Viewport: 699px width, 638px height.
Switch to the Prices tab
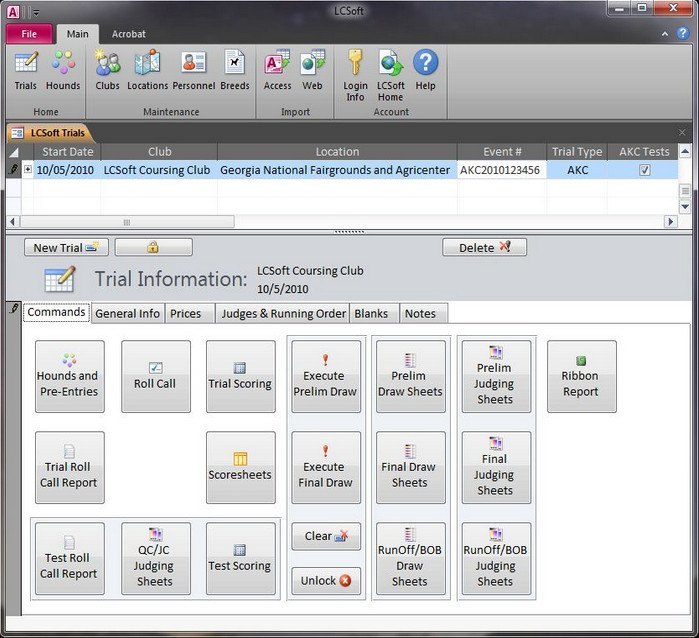pos(189,313)
